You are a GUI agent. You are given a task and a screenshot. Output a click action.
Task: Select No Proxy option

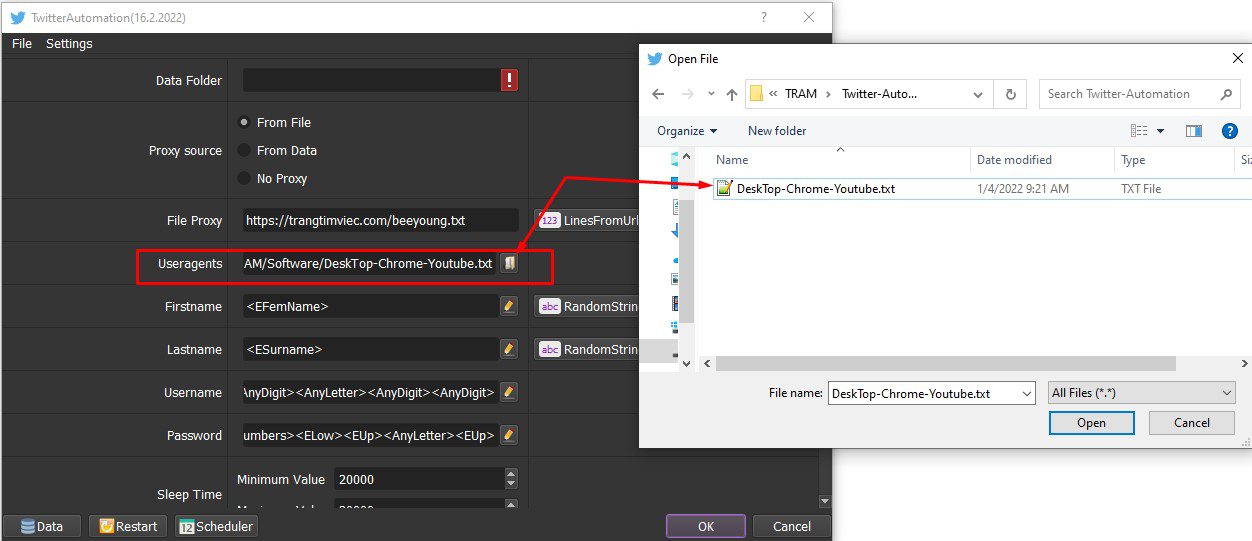[x=244, y=178]
